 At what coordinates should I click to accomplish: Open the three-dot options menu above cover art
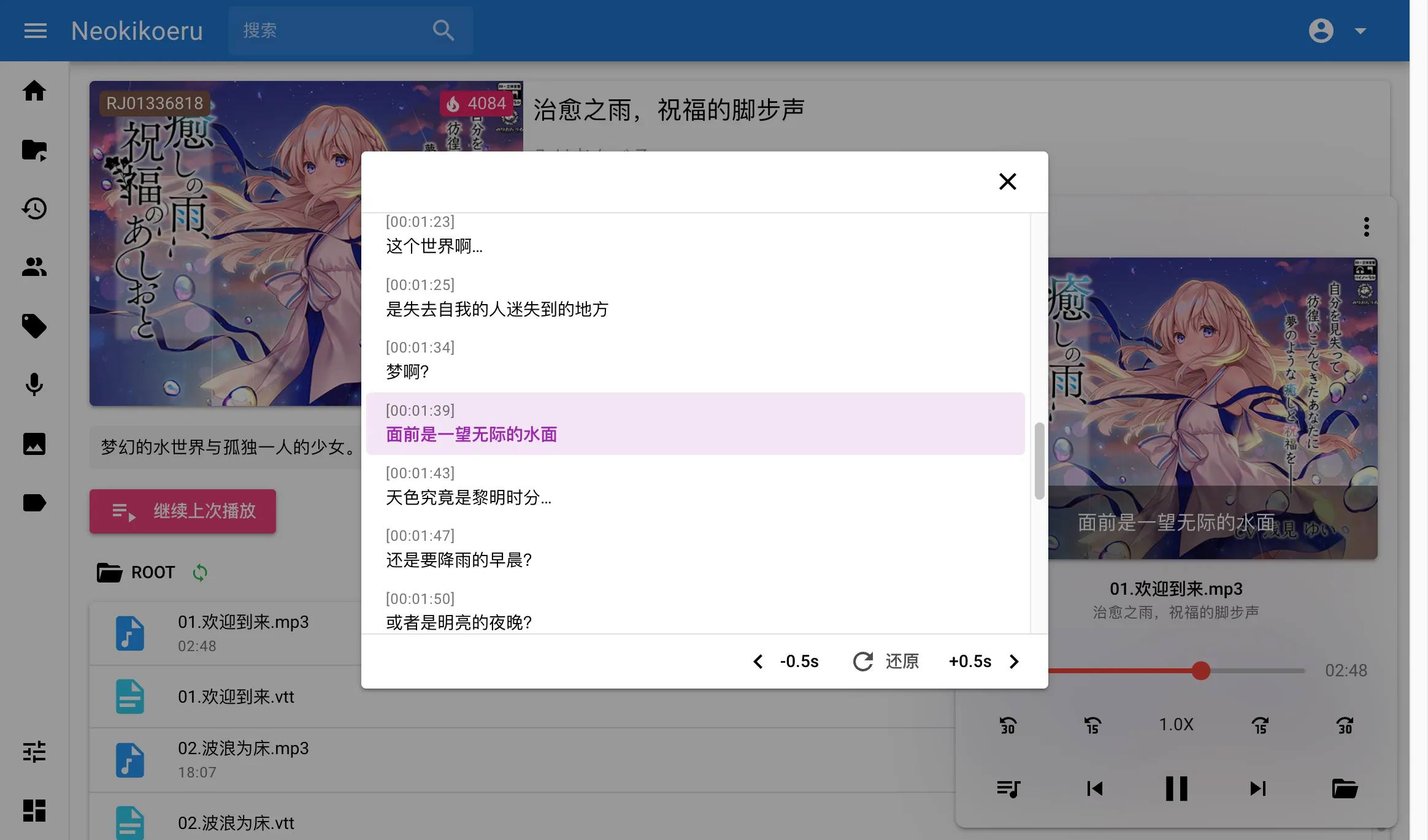(1367, 226)
